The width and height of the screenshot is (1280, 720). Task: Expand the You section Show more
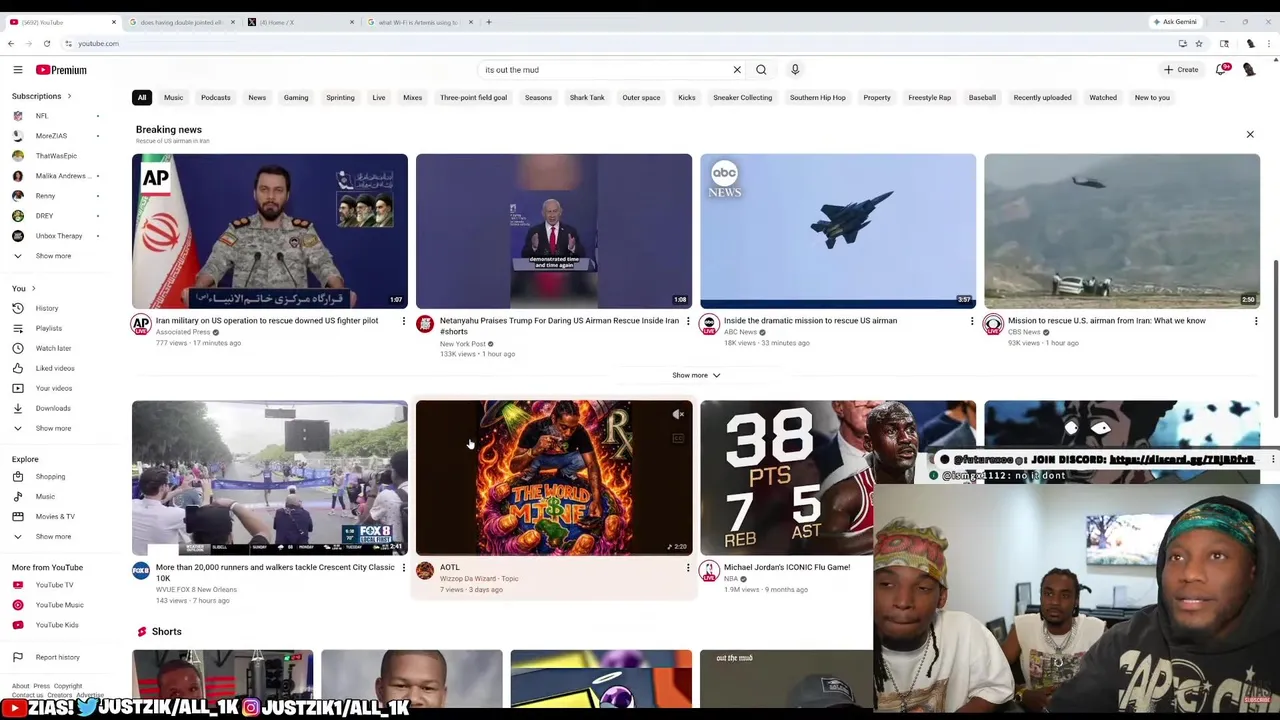coord(53,428)
